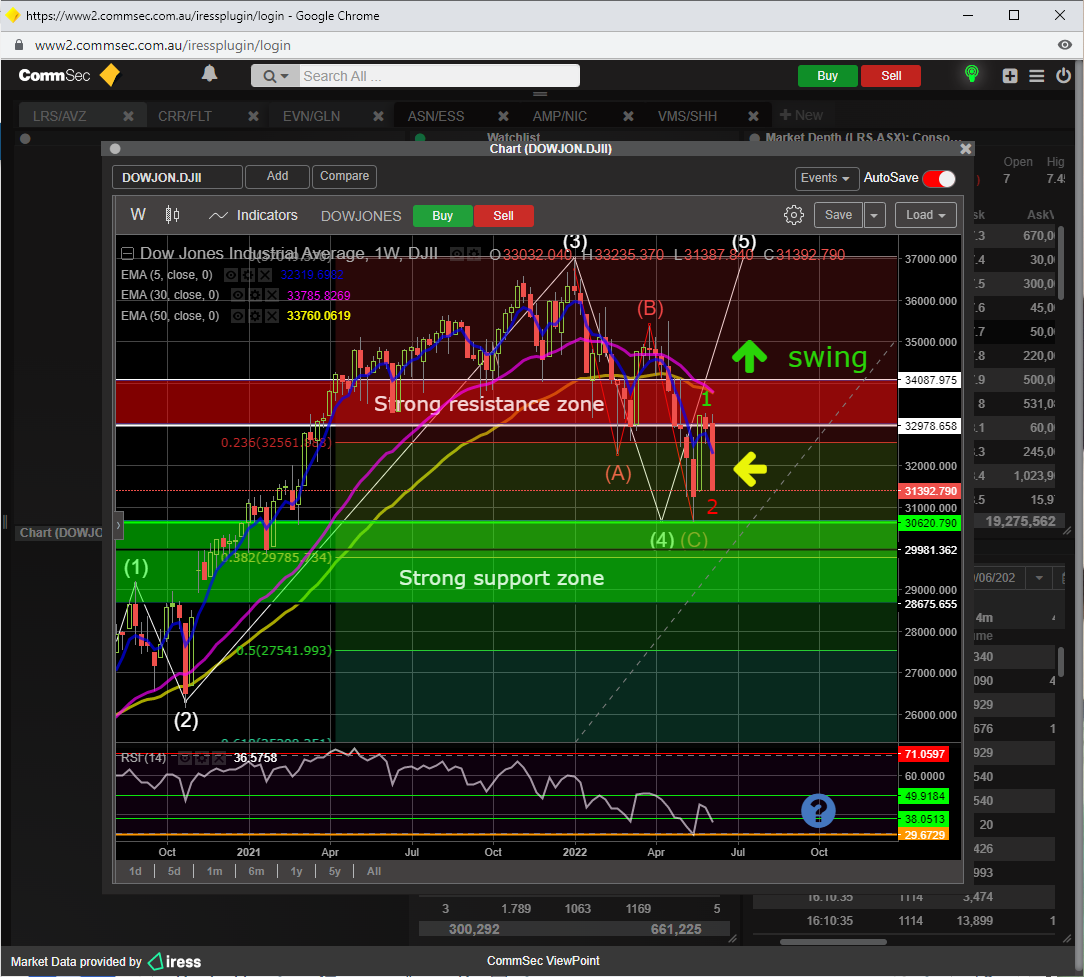Click Sell in the chart toolbar

click(503, 216)
